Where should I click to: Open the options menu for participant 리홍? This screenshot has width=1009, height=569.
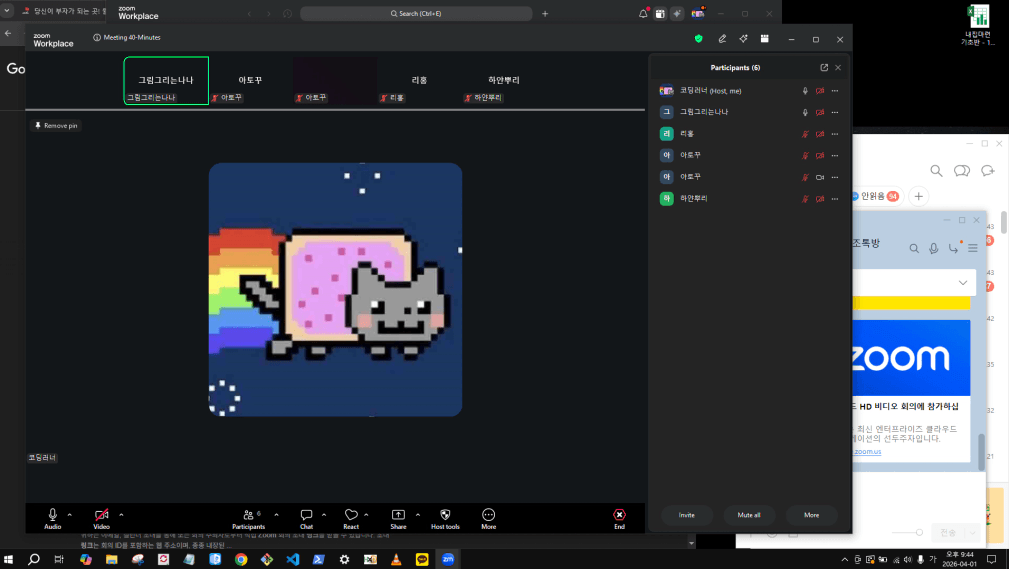pos(834,134)
